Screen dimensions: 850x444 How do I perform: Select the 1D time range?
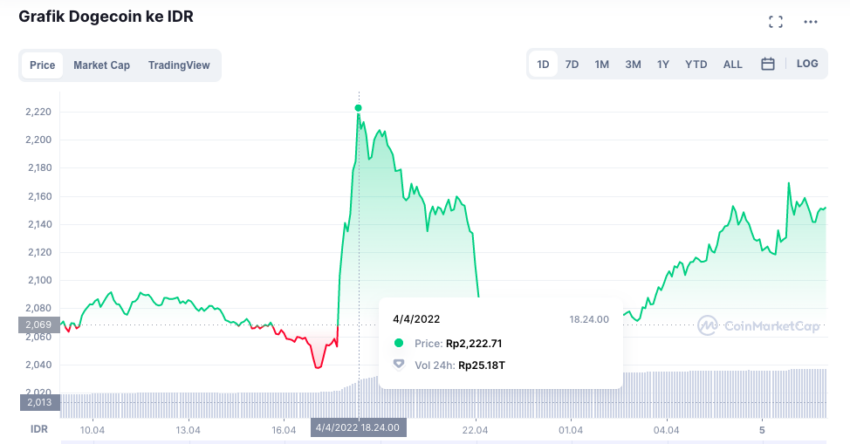[x=543, y=65]
